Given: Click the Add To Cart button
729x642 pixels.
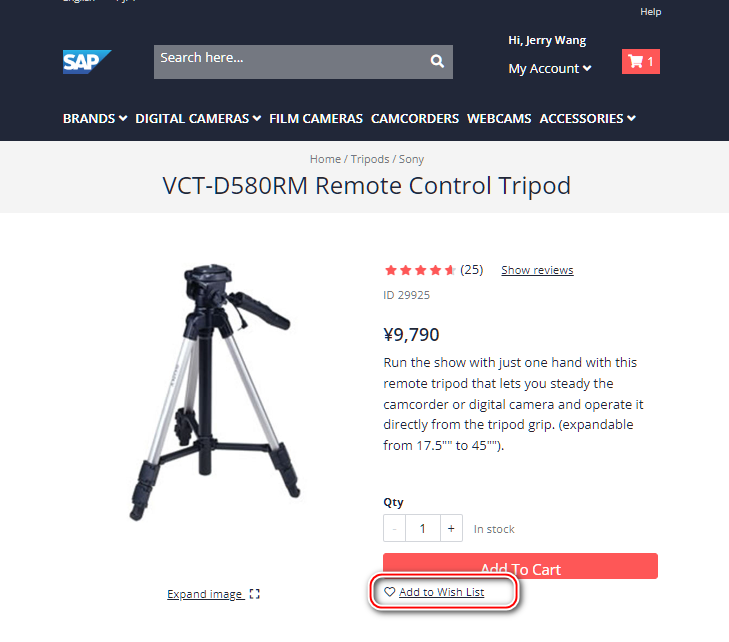Looking at the screenshot, I should pyautogui.click(x=520, y=566).
